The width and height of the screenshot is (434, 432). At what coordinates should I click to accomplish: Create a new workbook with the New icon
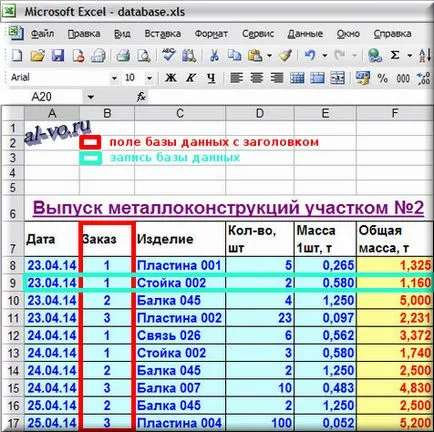(x=17, y=55)
